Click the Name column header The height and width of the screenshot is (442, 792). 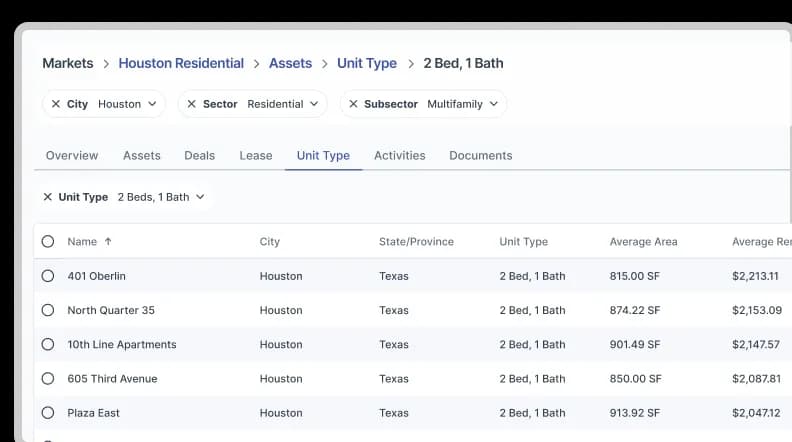(82, 242)
